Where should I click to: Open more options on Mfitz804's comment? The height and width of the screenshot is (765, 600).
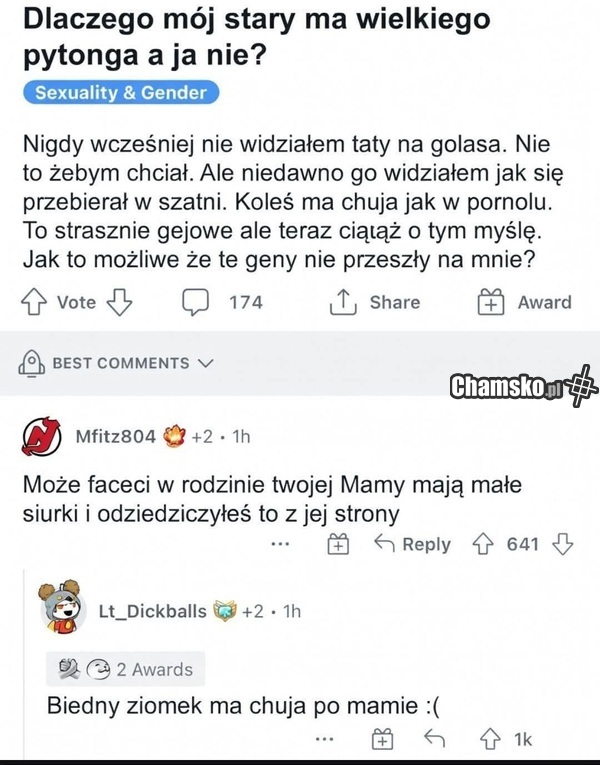281,545
